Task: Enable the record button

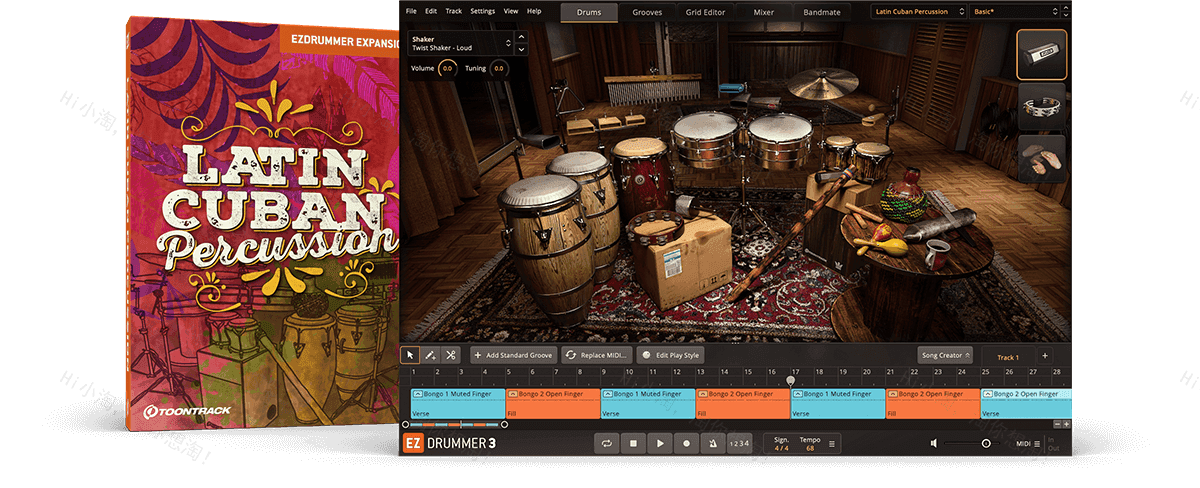Action: point(685,443)
